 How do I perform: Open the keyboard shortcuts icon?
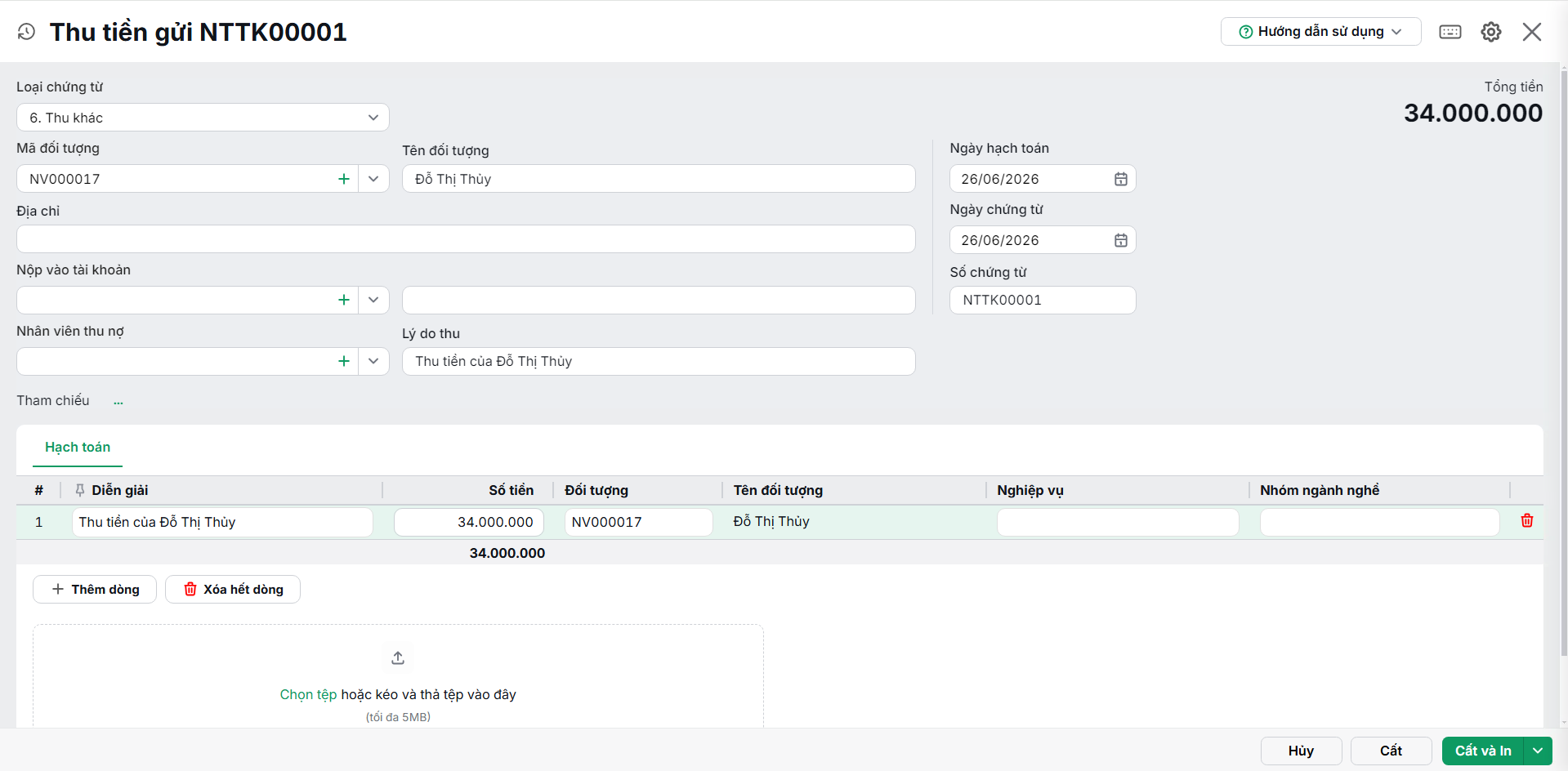[x=1450, y=32]
